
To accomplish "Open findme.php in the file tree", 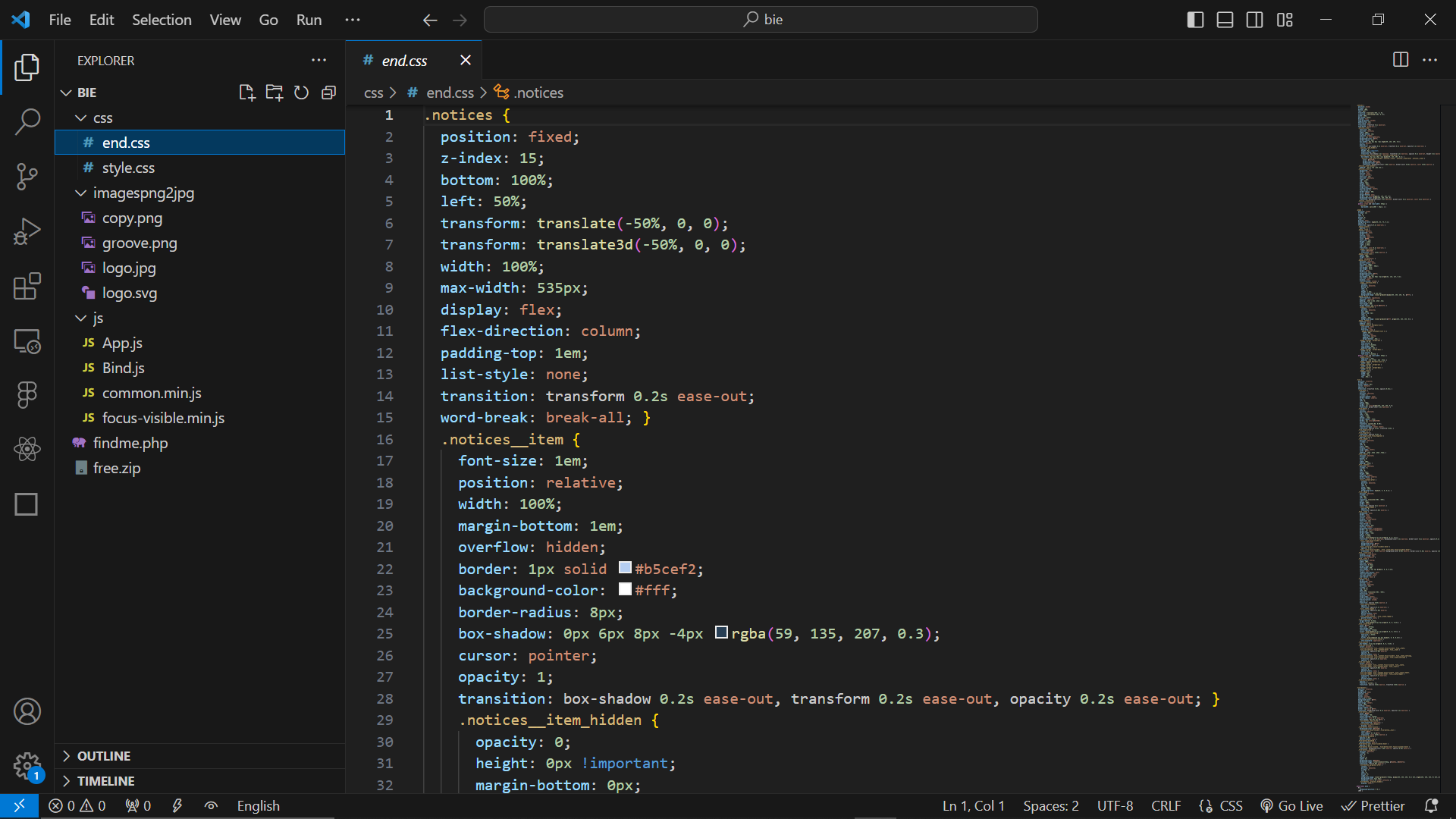I will coord(130,443).
